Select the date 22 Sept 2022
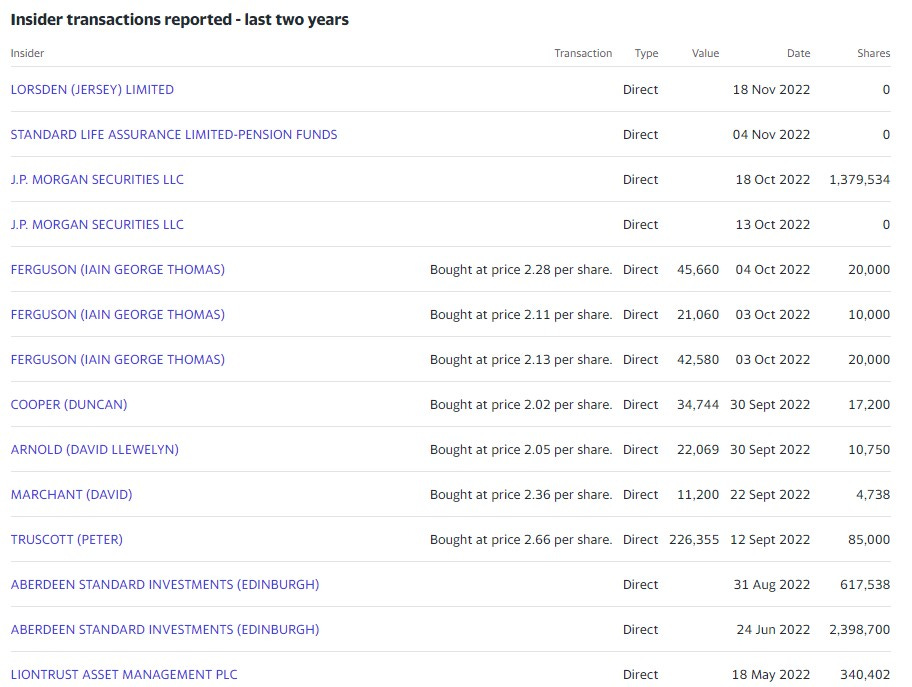 (x=770, y=494)
